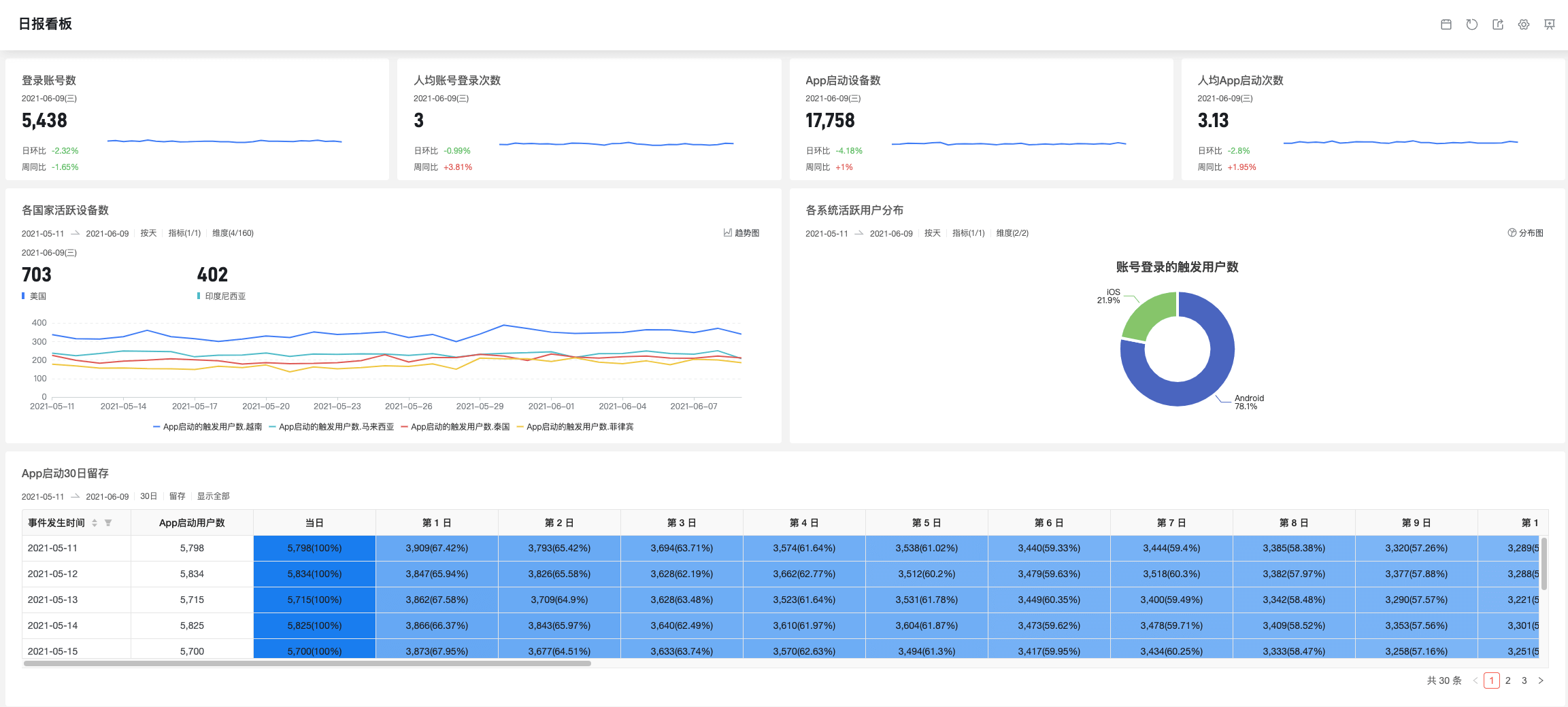
Task: Toggle 越南 series in chart legend
Action: tap(207, 427)
